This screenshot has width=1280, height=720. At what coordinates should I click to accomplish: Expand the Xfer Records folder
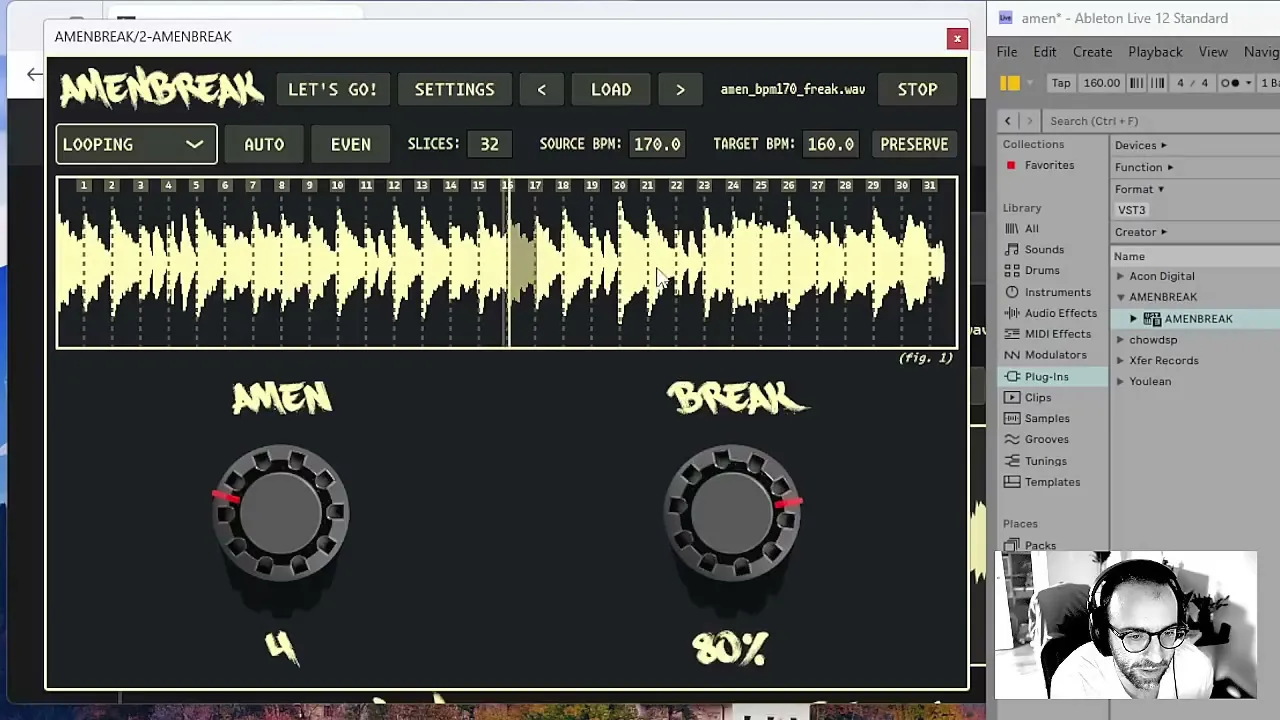1120,361
